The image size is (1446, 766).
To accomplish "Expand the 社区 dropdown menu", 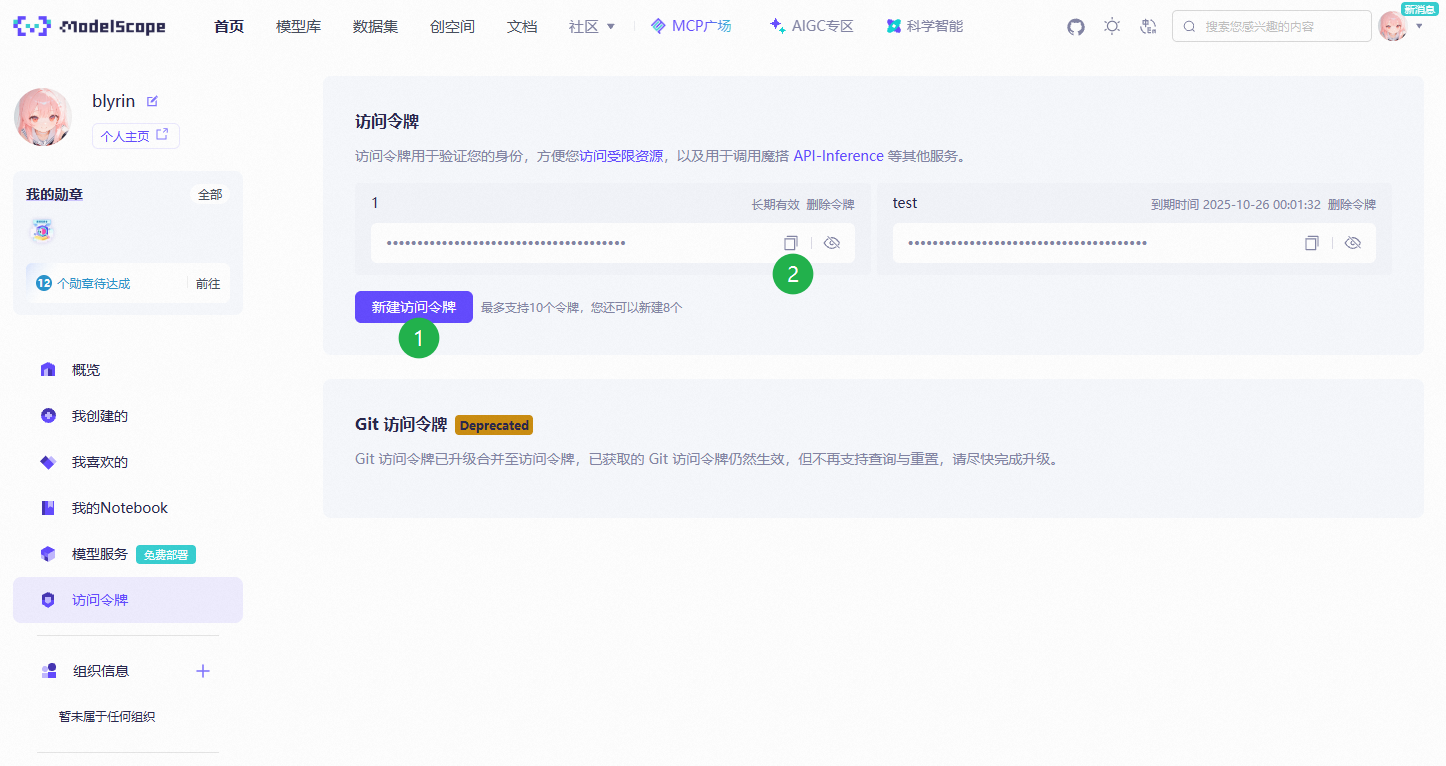I will 591,26.
